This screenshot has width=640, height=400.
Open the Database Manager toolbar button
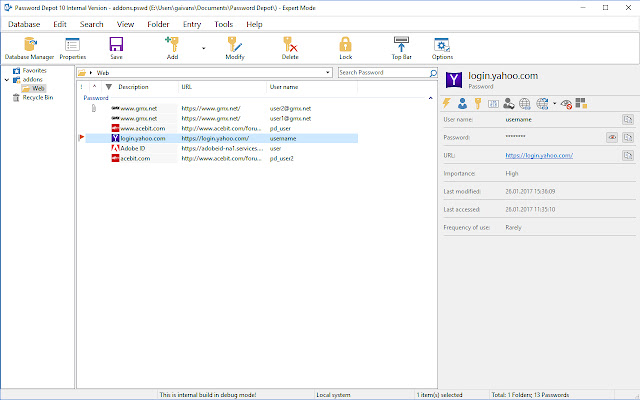point(29,48)
